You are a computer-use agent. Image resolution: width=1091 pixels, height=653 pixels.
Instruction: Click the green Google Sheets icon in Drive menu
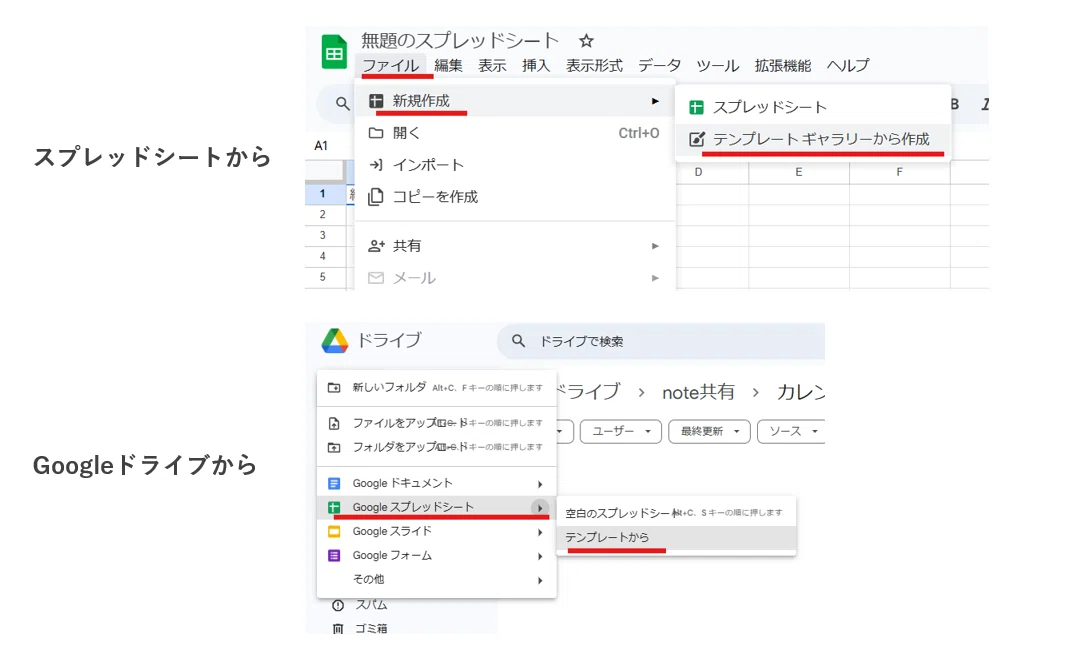(334, 508)
